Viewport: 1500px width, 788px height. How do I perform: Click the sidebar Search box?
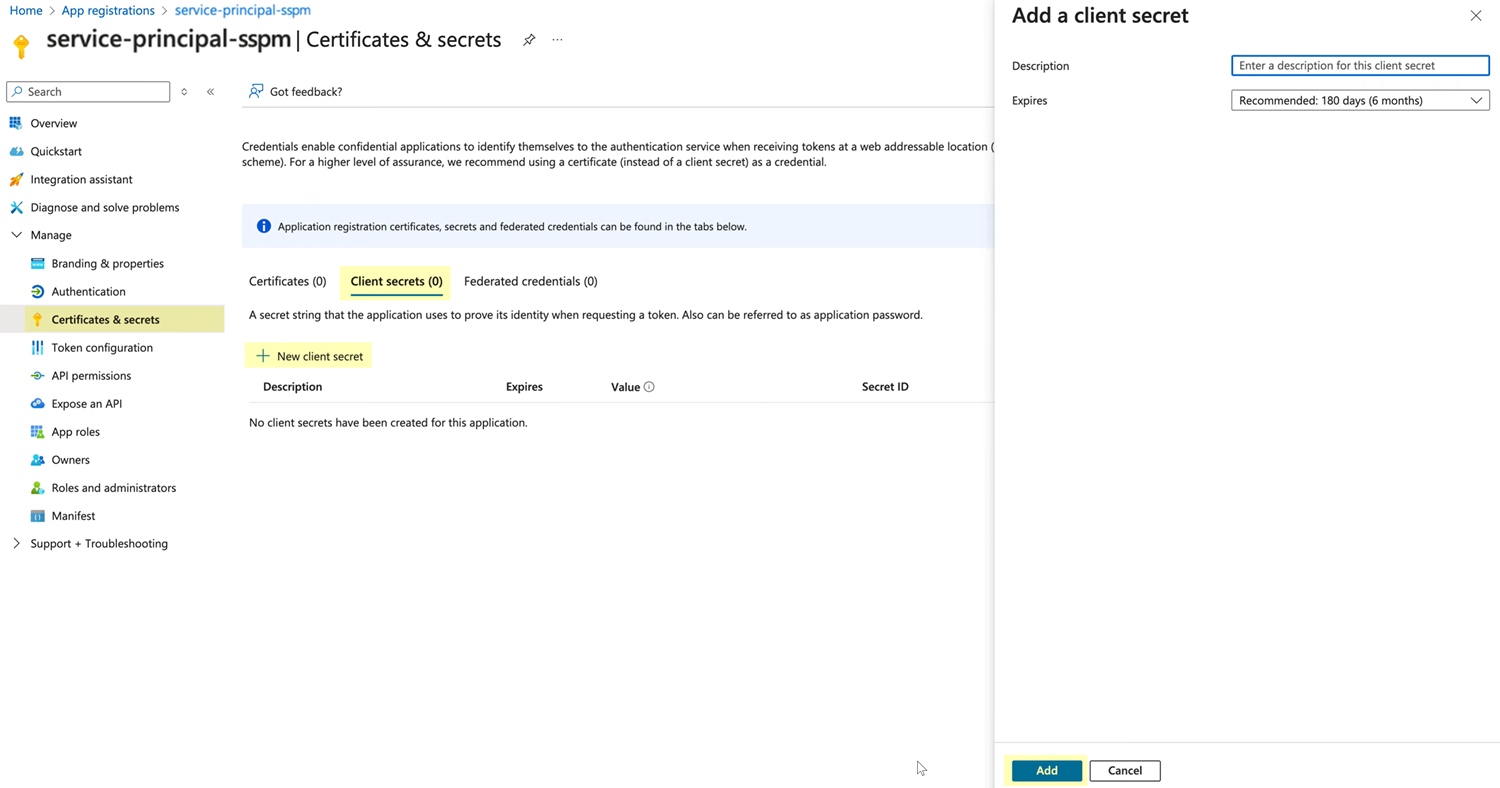tap(88, 91)
